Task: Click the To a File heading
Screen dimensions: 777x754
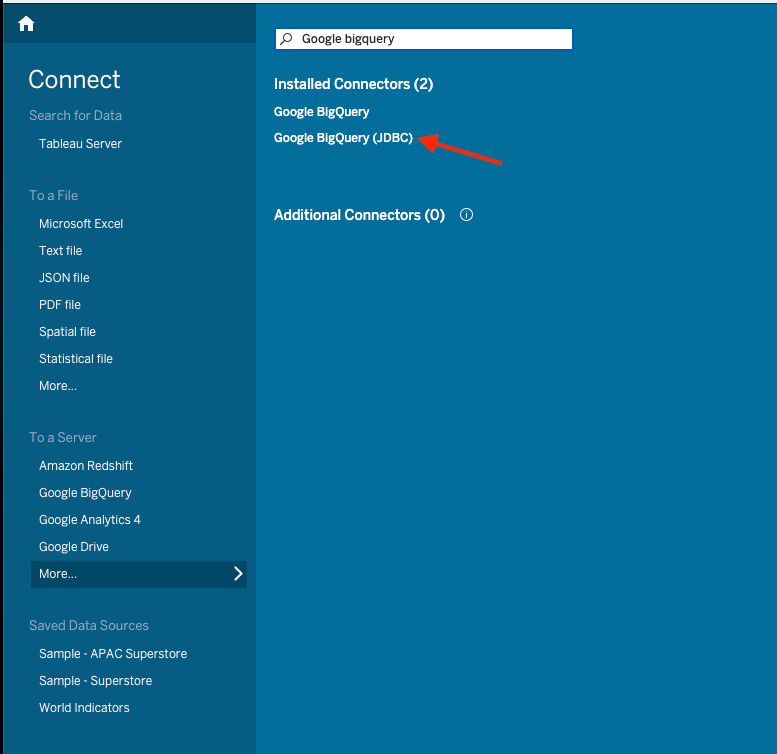Action: (x=54, y=196)
